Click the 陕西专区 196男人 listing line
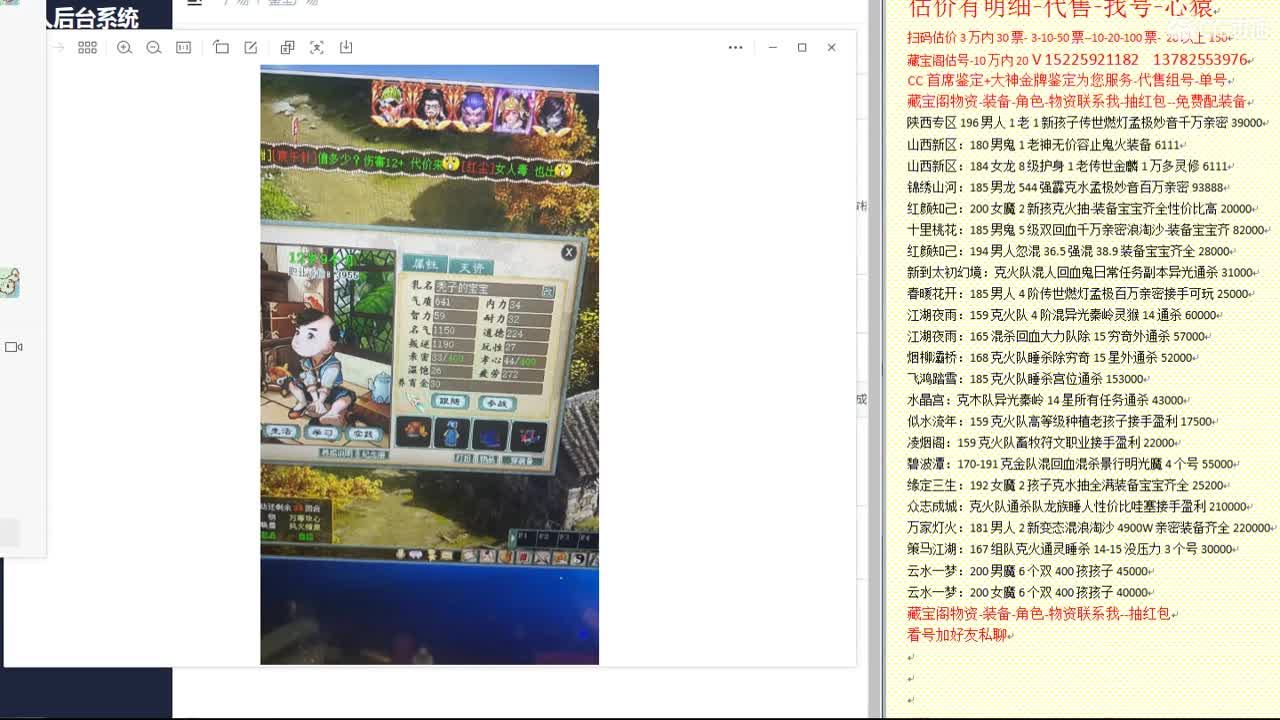The height and width of the screenshot is (720, 1280). point(1086,123)
